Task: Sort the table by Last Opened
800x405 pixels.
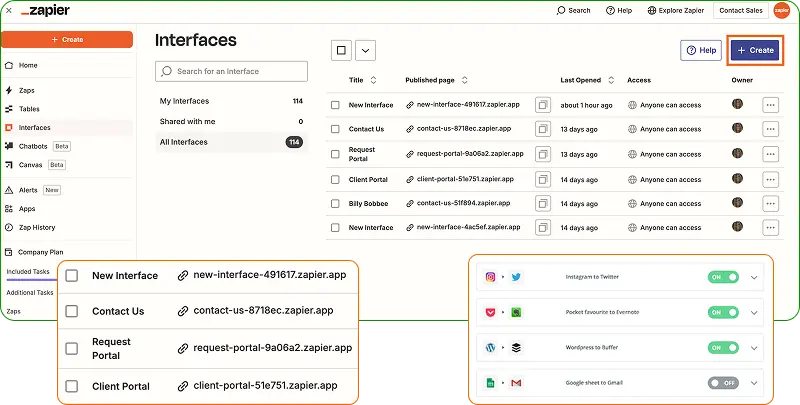Action: click(x=611, y=80)
